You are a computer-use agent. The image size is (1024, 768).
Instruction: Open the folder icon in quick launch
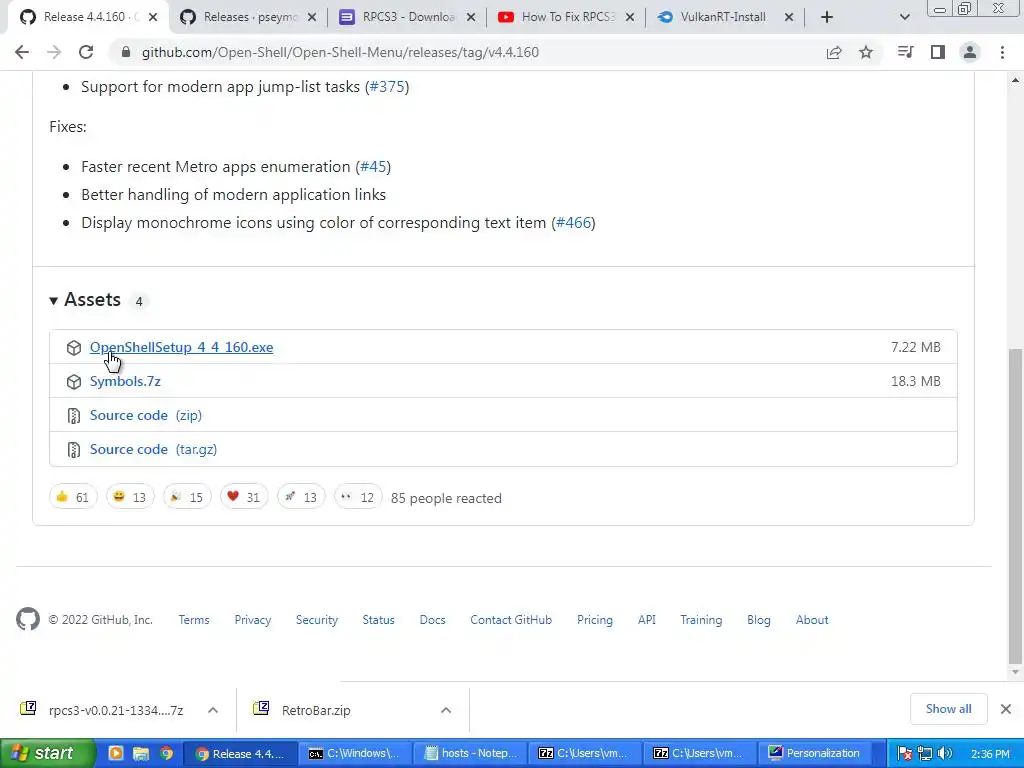pos(141,753)
